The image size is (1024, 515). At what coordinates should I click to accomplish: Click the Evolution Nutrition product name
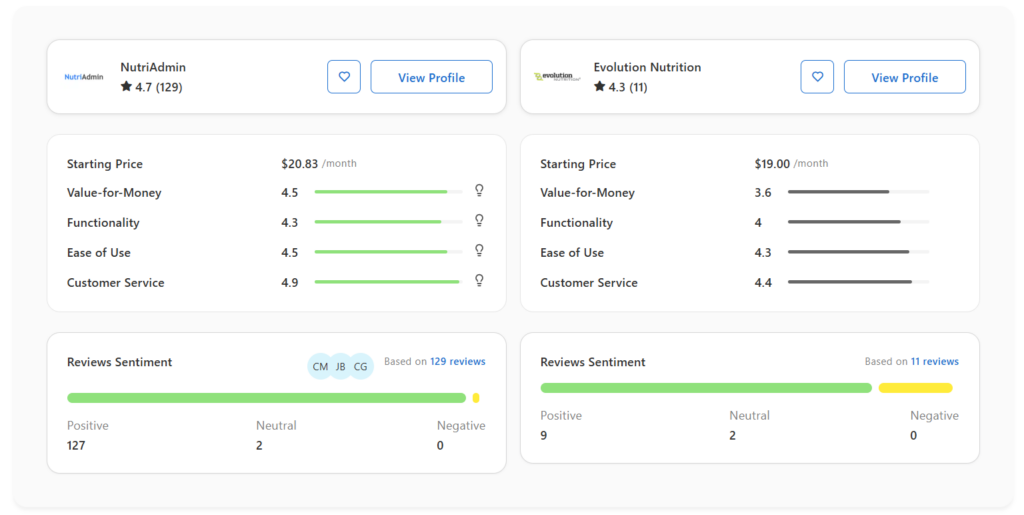(x=647, y=67)
